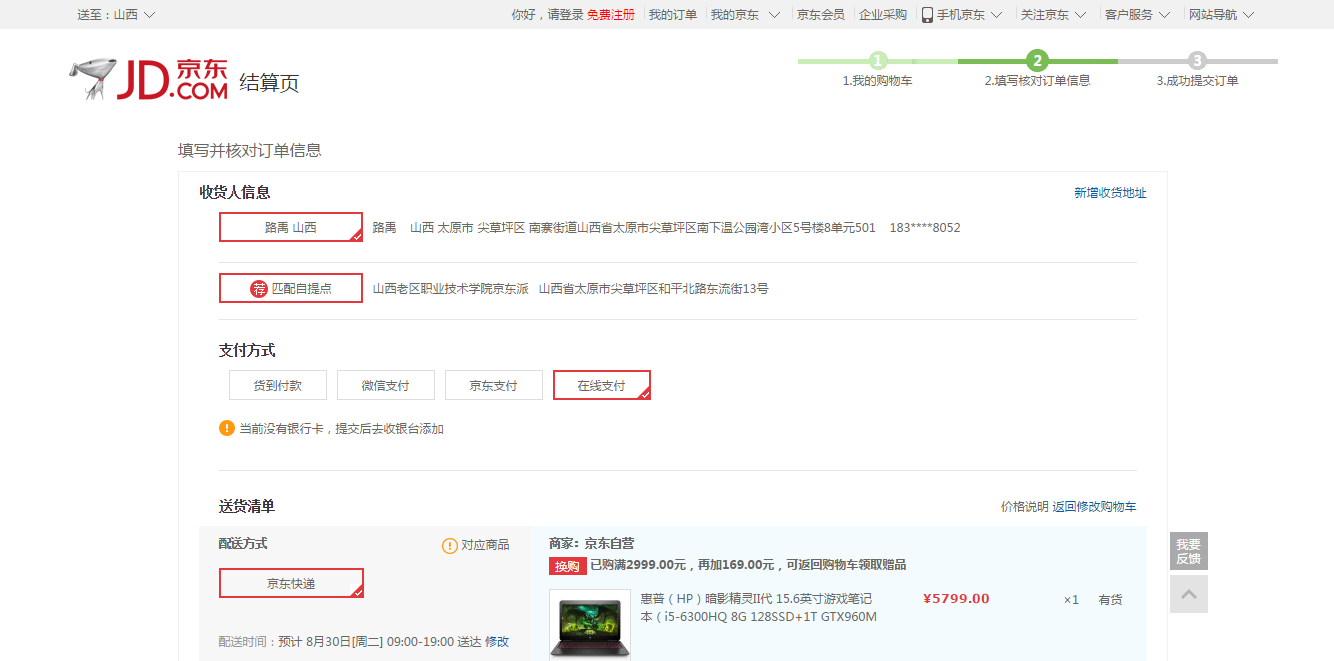This screenshot has height=661, width=1334.
Task: Click 修改 next to delivery time
Action: pyautogui.click(x=497, y=641)
